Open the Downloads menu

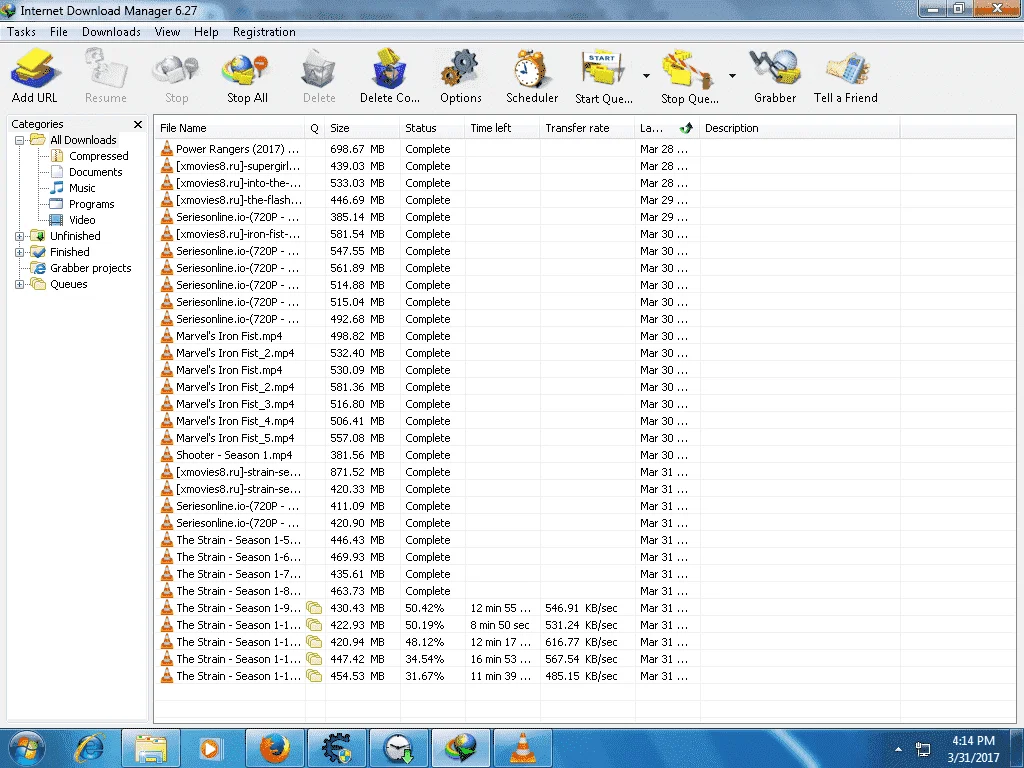pyautogui.click(x=111, y=32)
